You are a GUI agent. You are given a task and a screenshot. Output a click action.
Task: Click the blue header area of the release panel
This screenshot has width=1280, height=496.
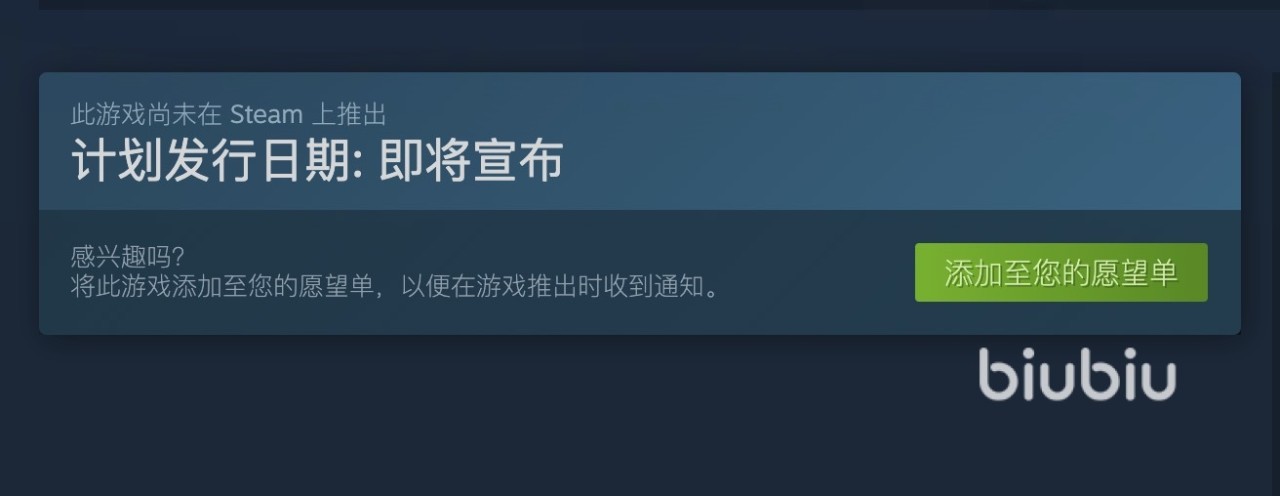(x=640, y=141)
